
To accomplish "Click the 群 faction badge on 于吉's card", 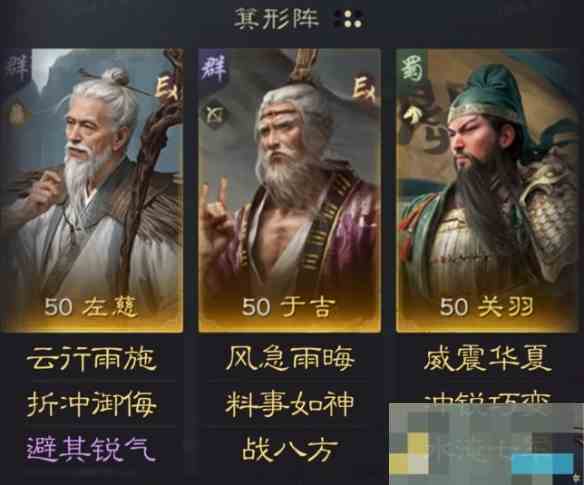I will [x=213, y=69].
